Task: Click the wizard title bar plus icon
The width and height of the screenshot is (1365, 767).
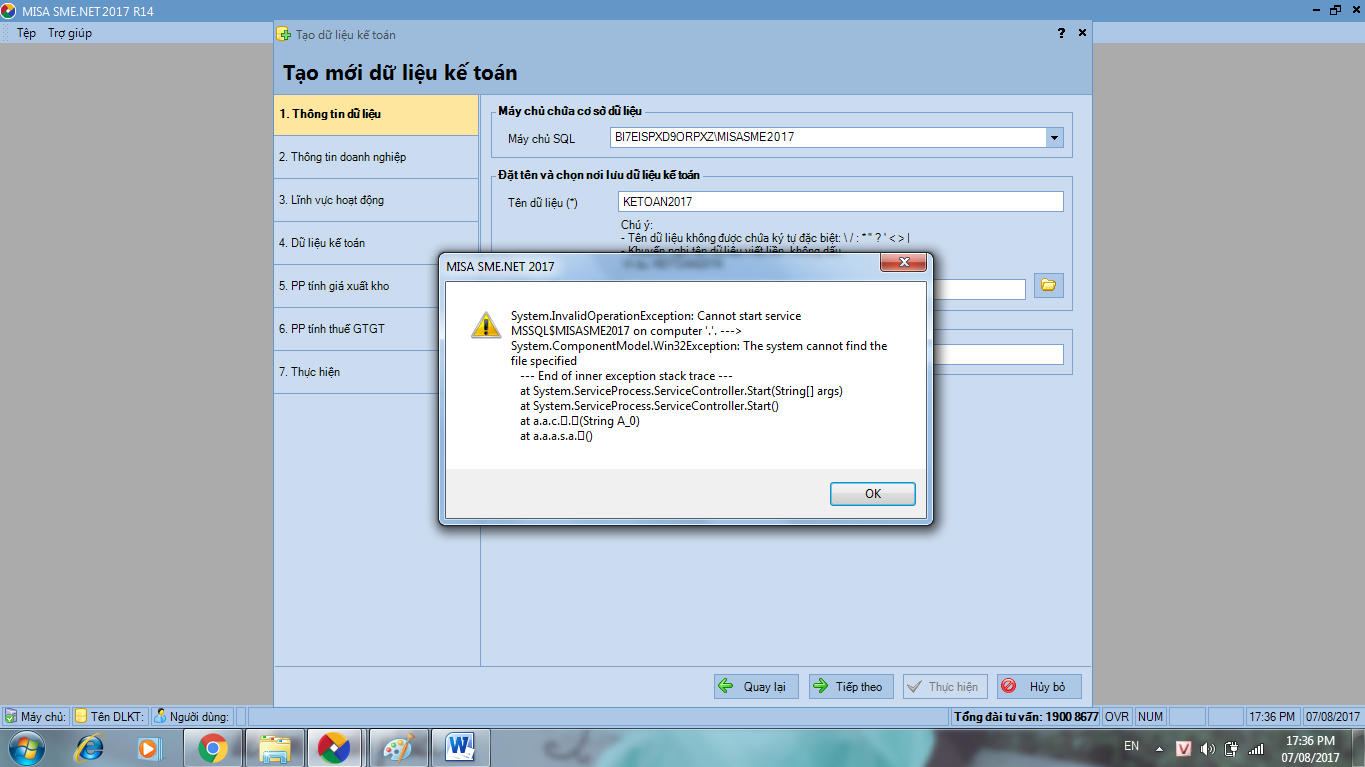Action: [x=284, y=33]
